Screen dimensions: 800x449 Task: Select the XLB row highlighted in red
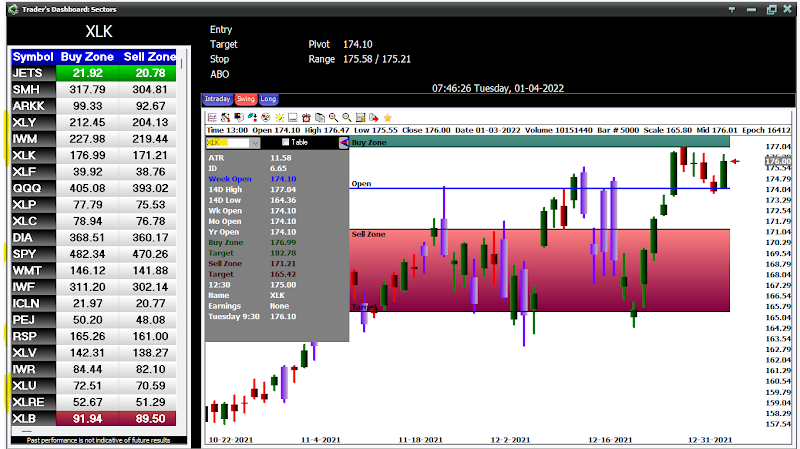click(x=94, y=418)
